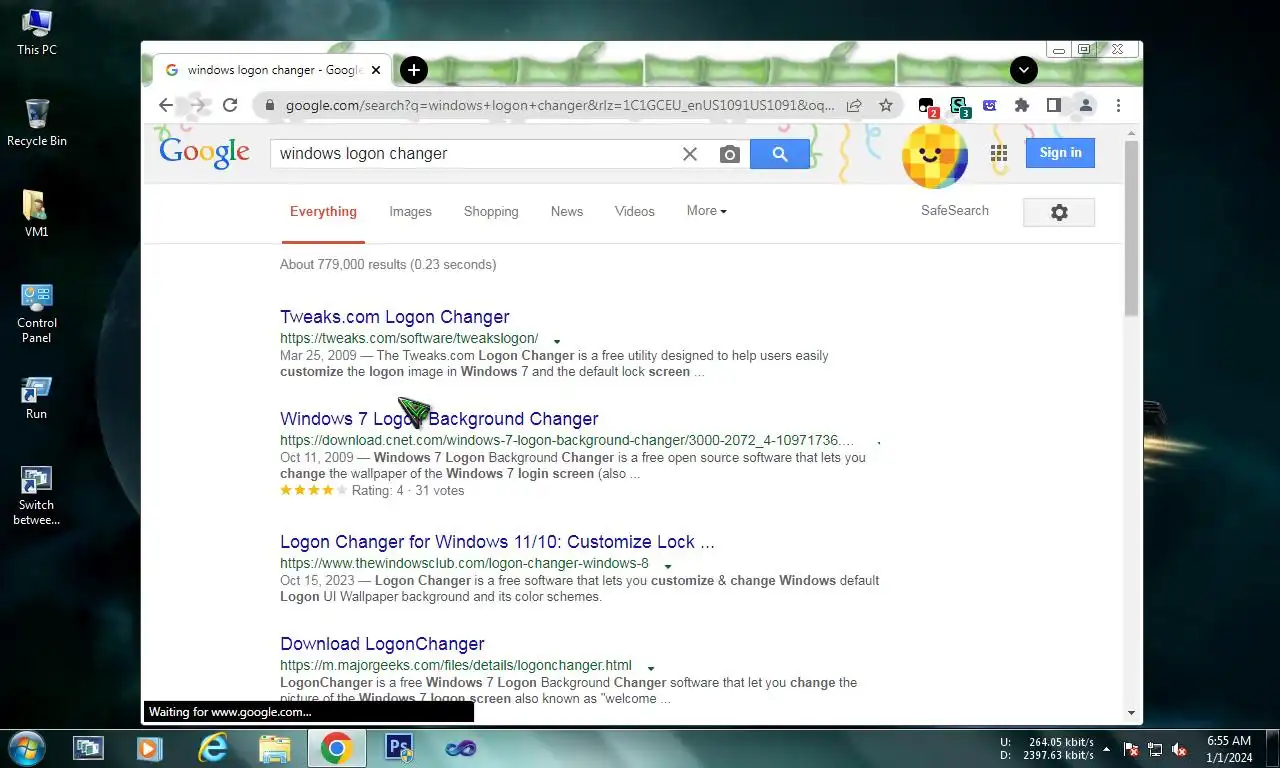Image resolution: width=1280 pixels, height=768 pixels.
Task: Expand thewindowsclub.com result options arrow
Action: 667,565
